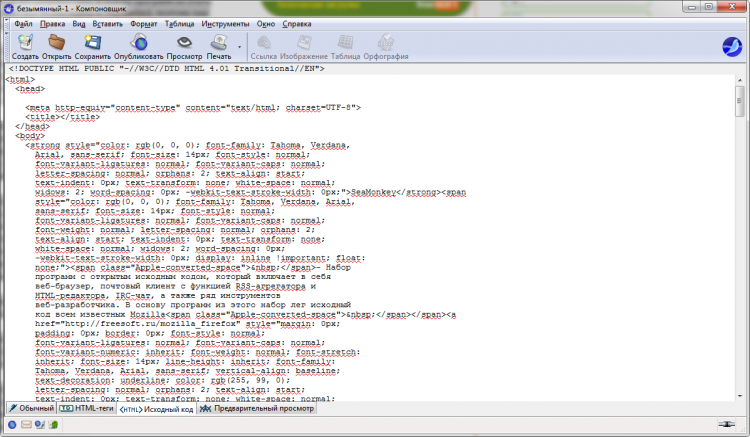Click the "<title></title>" line in source

coord(63,117)
